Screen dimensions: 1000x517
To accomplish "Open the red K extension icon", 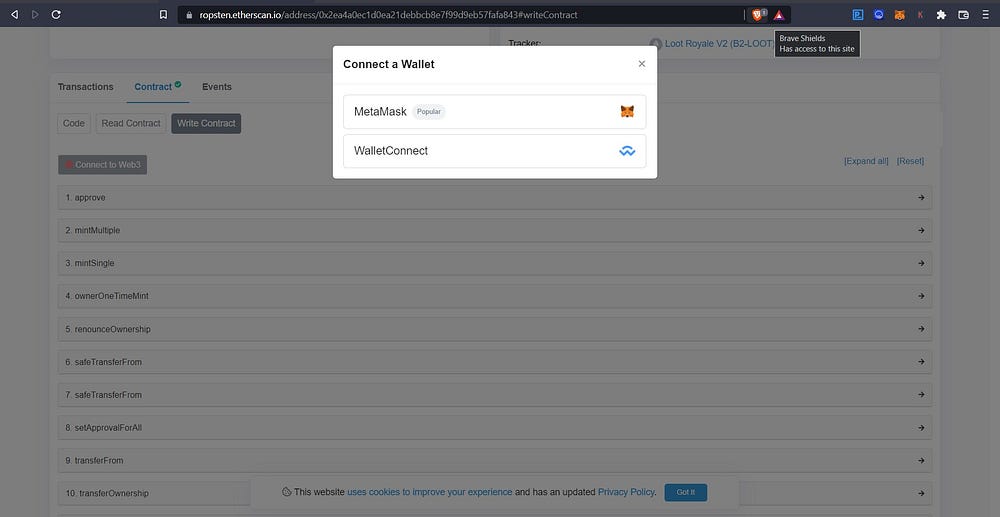I will pyautogui.click(x=920, y=15).
